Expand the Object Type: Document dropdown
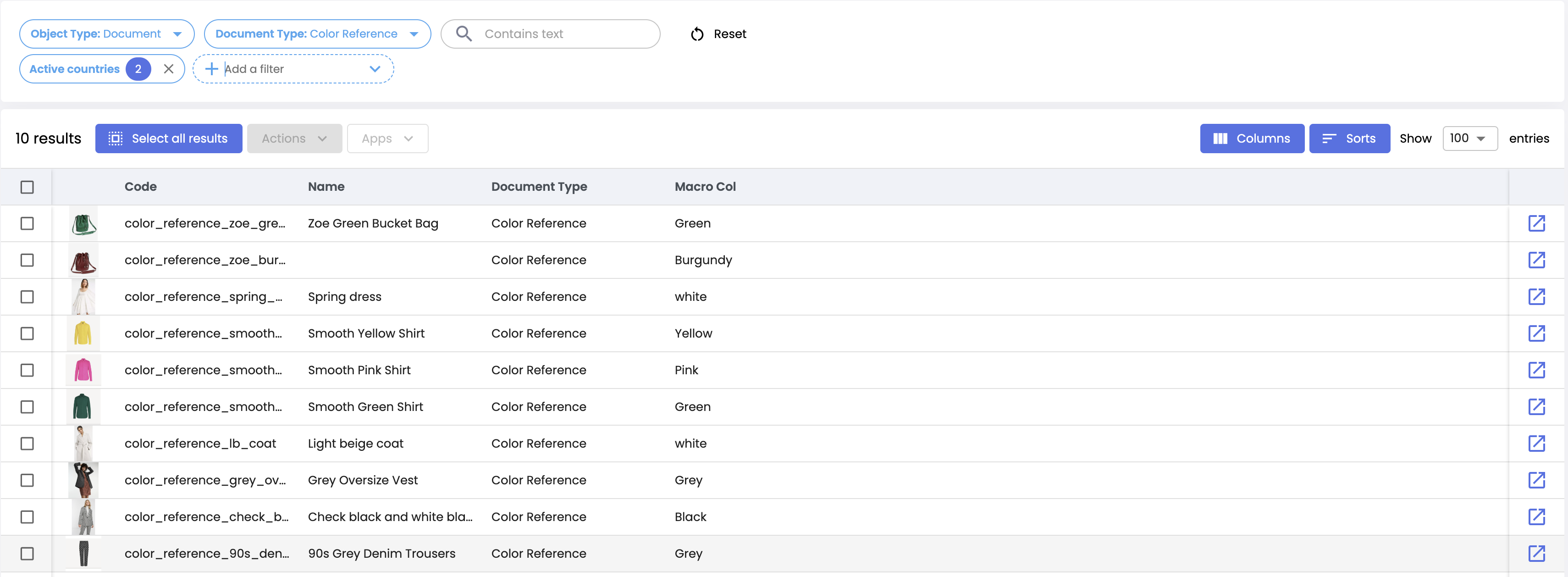Image resolution: width=1568 pixels, height=577 pixels. click(106, 34)
